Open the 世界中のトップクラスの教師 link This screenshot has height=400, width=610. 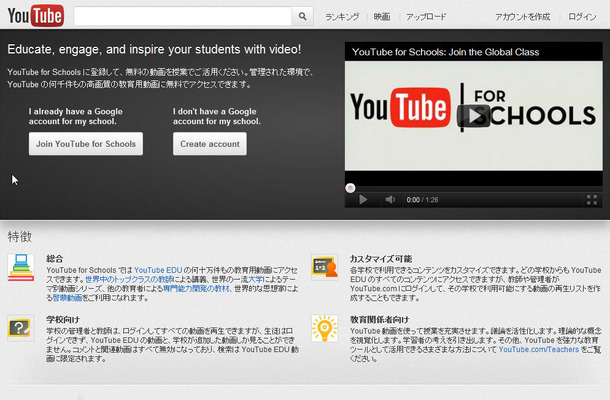point(129,279)
